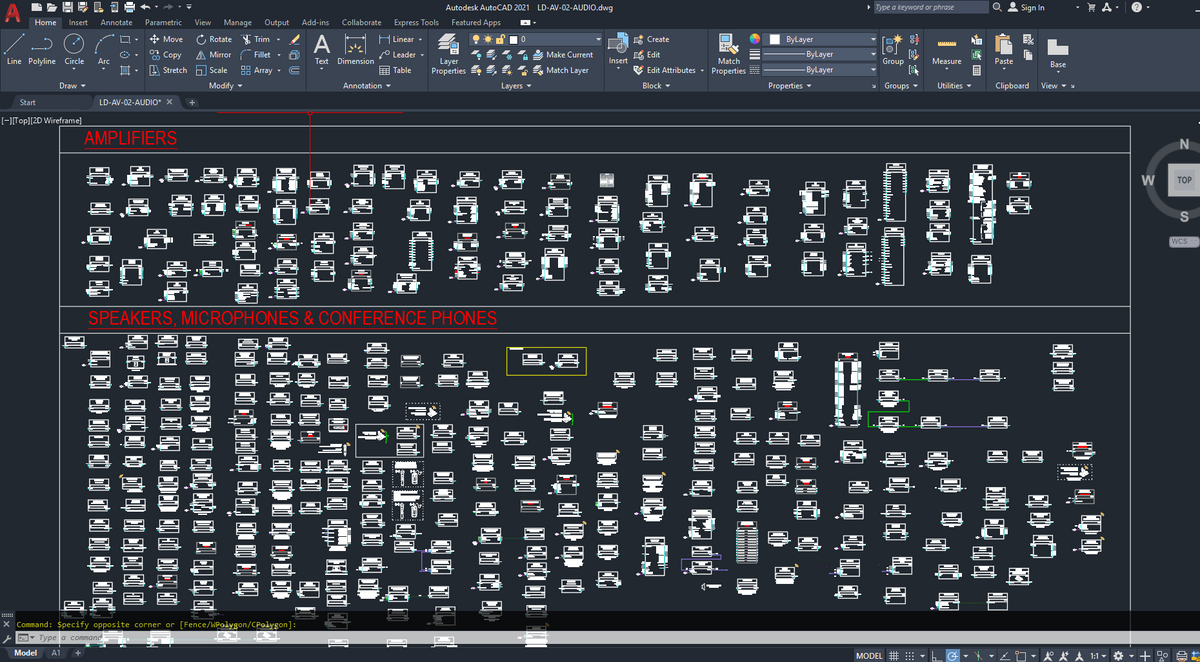Open the annotation scale 1:1 dropdown
The height and width of the screenshot is (662, 1200).
coord(1098,655)
